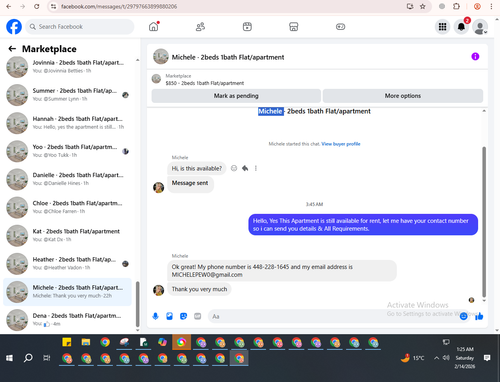Open Summer conversation in chat list
500x382 pixels.
[68, 95]
